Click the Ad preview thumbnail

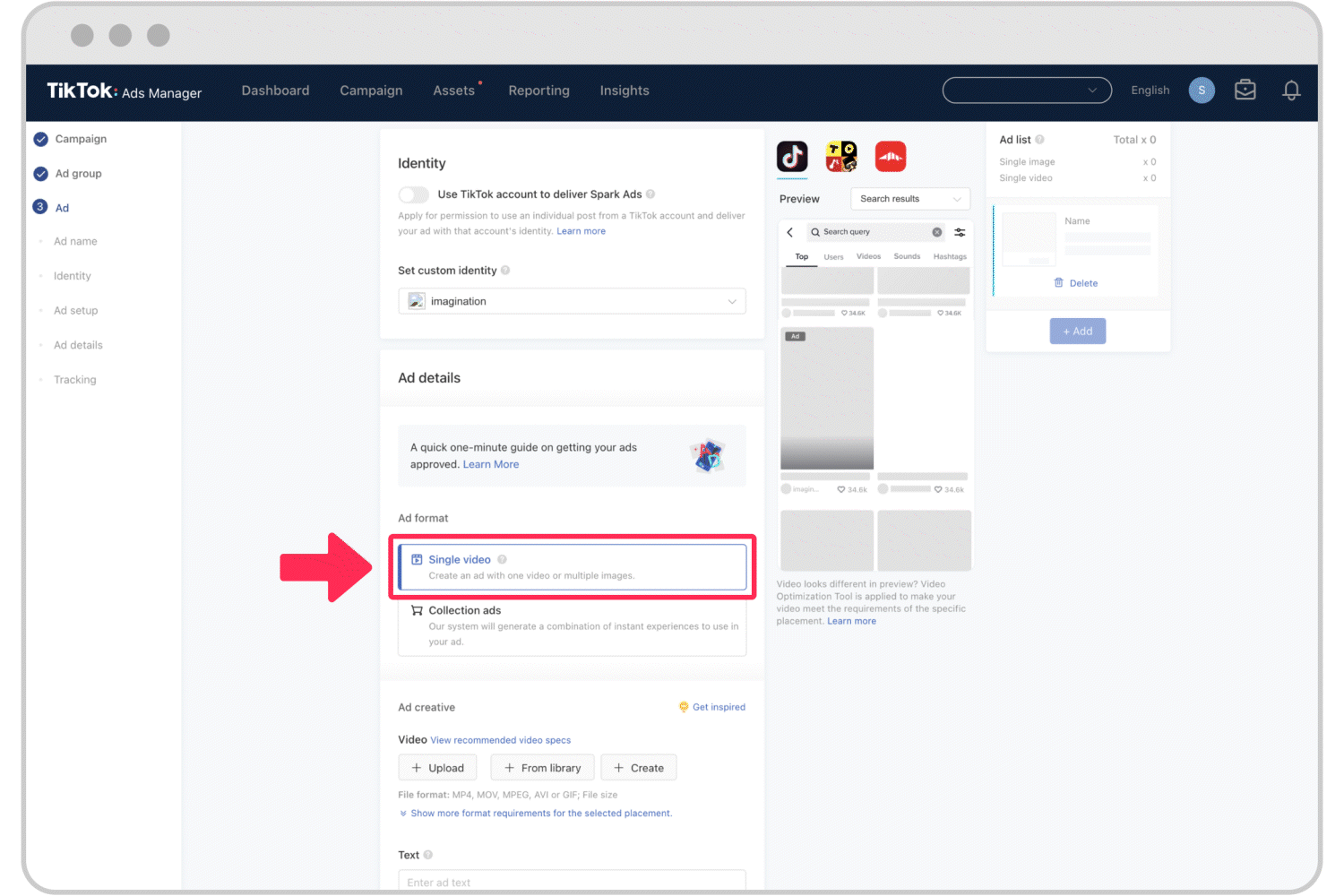pyautogui.click(x=827, y=399)
